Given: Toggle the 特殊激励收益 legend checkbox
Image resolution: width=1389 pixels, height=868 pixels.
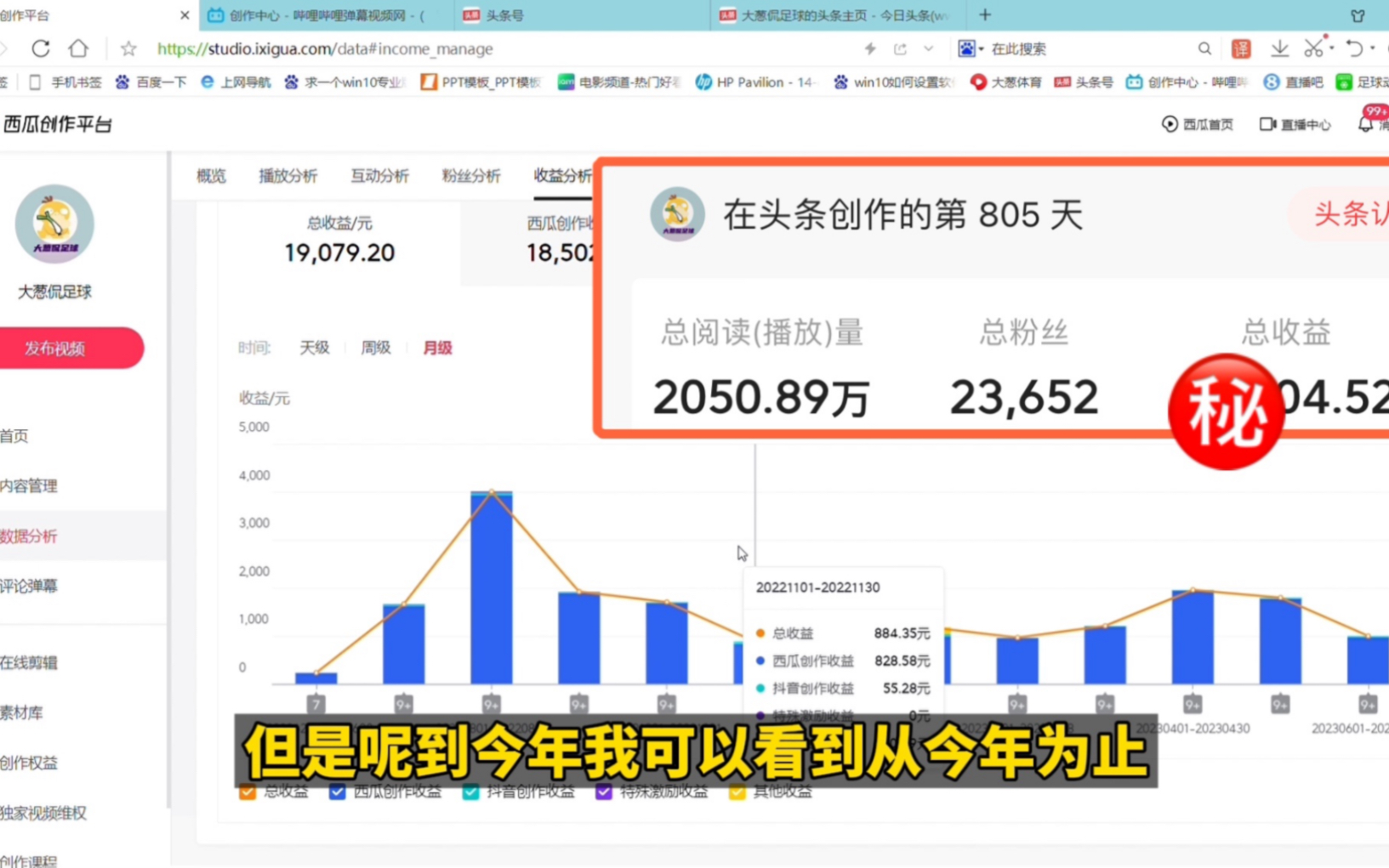Looking at the screenshot, I should [604, 791].
